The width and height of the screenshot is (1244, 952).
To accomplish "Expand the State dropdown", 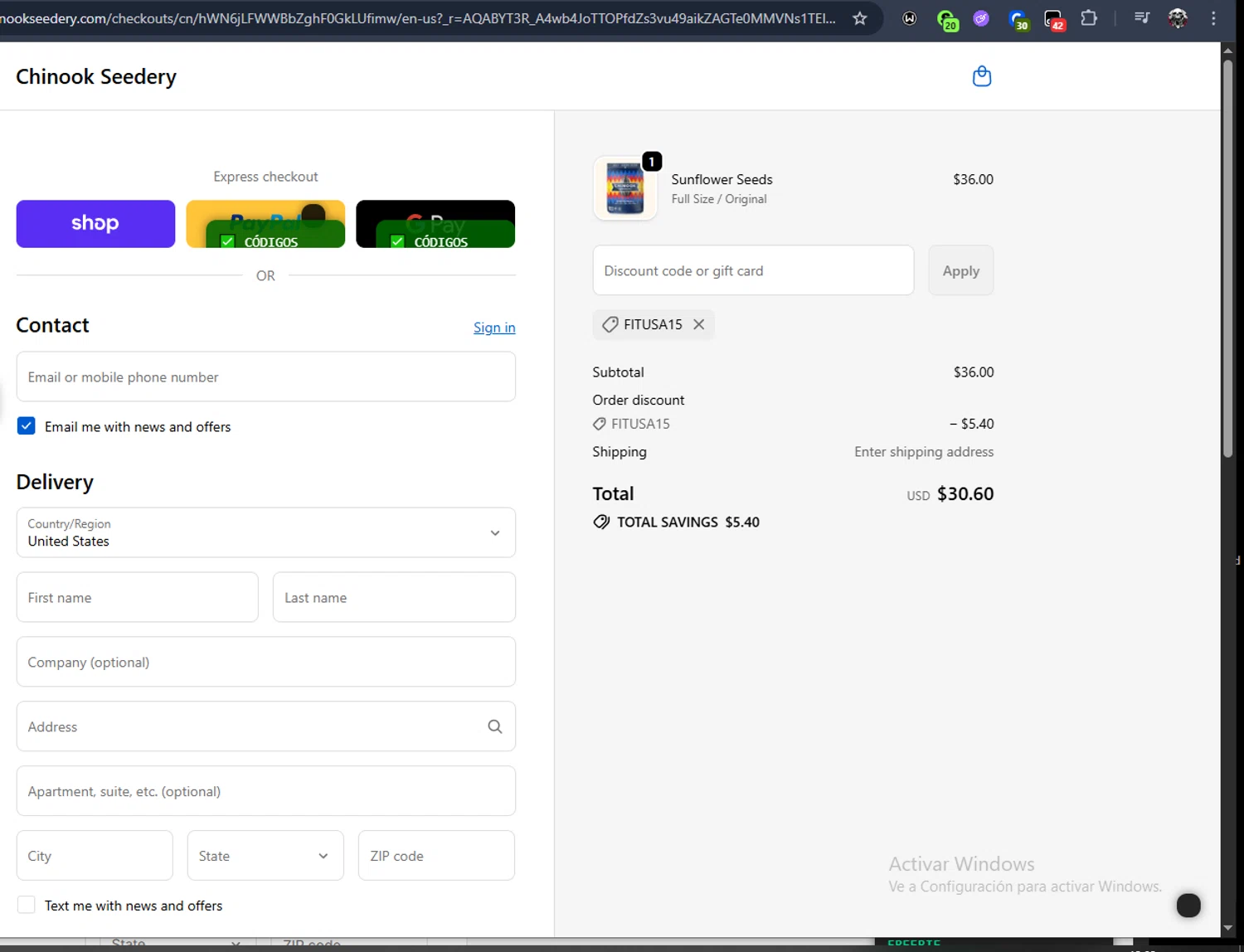I will point(265,855).
